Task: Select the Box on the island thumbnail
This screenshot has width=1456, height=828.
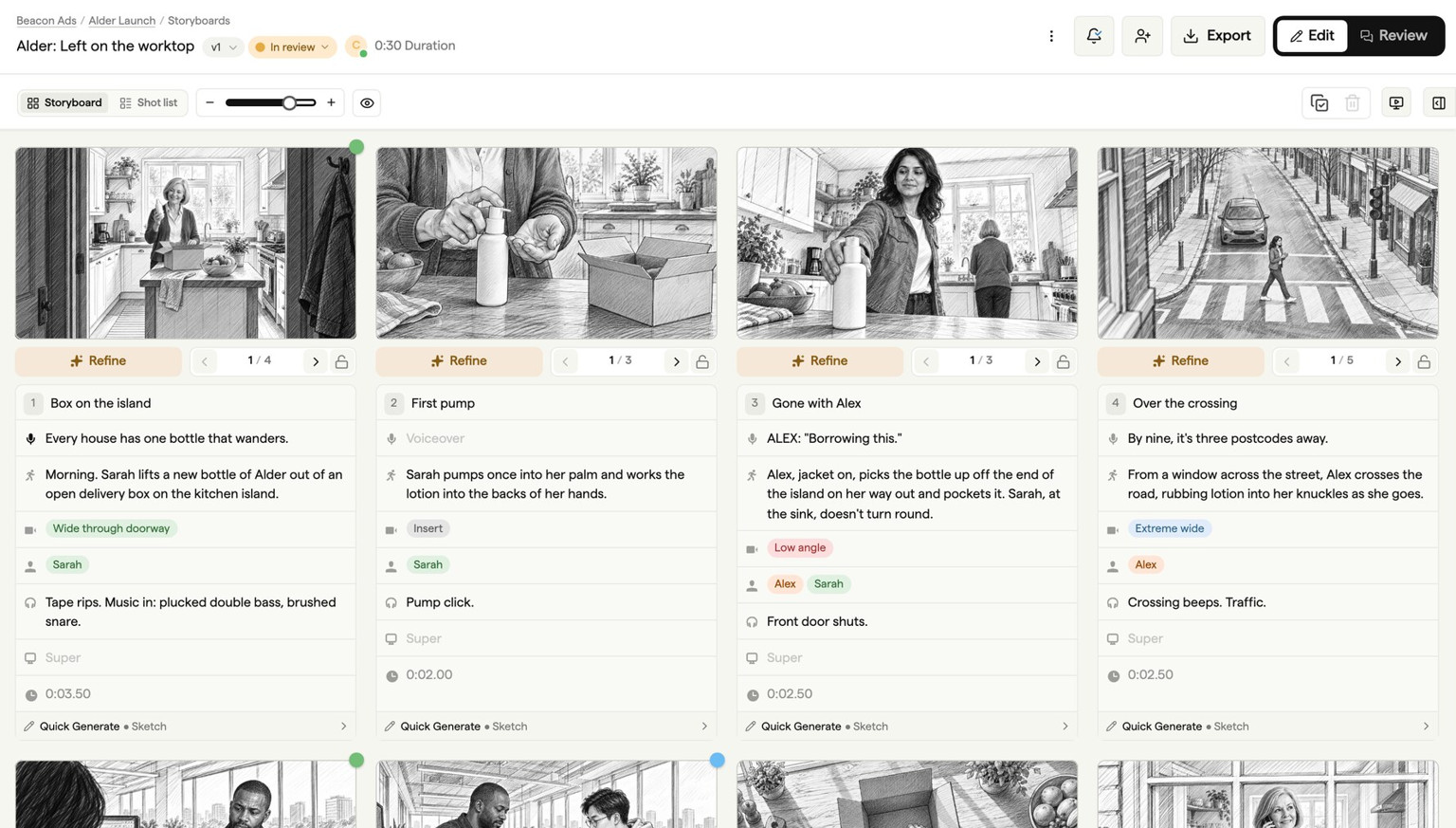Action: tap(186, 243)
